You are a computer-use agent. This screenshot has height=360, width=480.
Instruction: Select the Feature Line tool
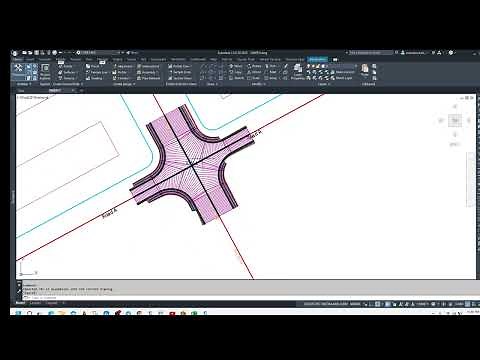click(97, 72)
